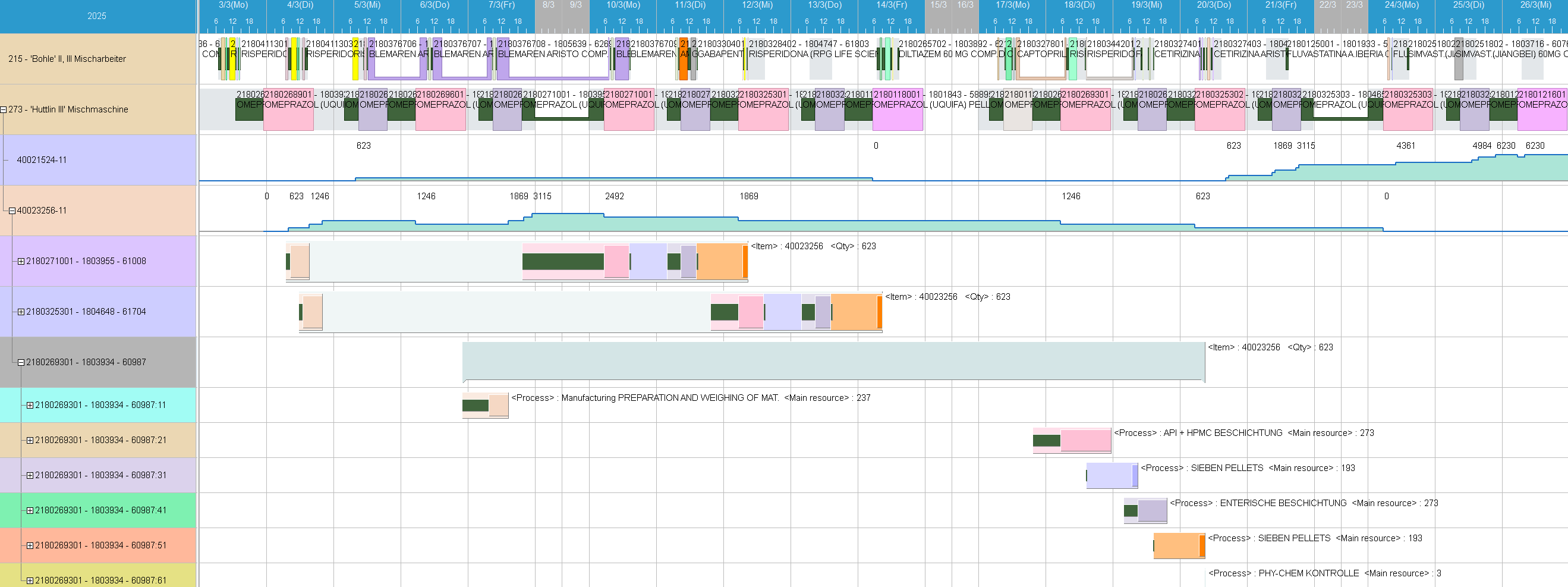The height and width of the screenshot is (587, 1568).
Task: Collapse the 40023256-11 tree node
Action: coord(11,211)
